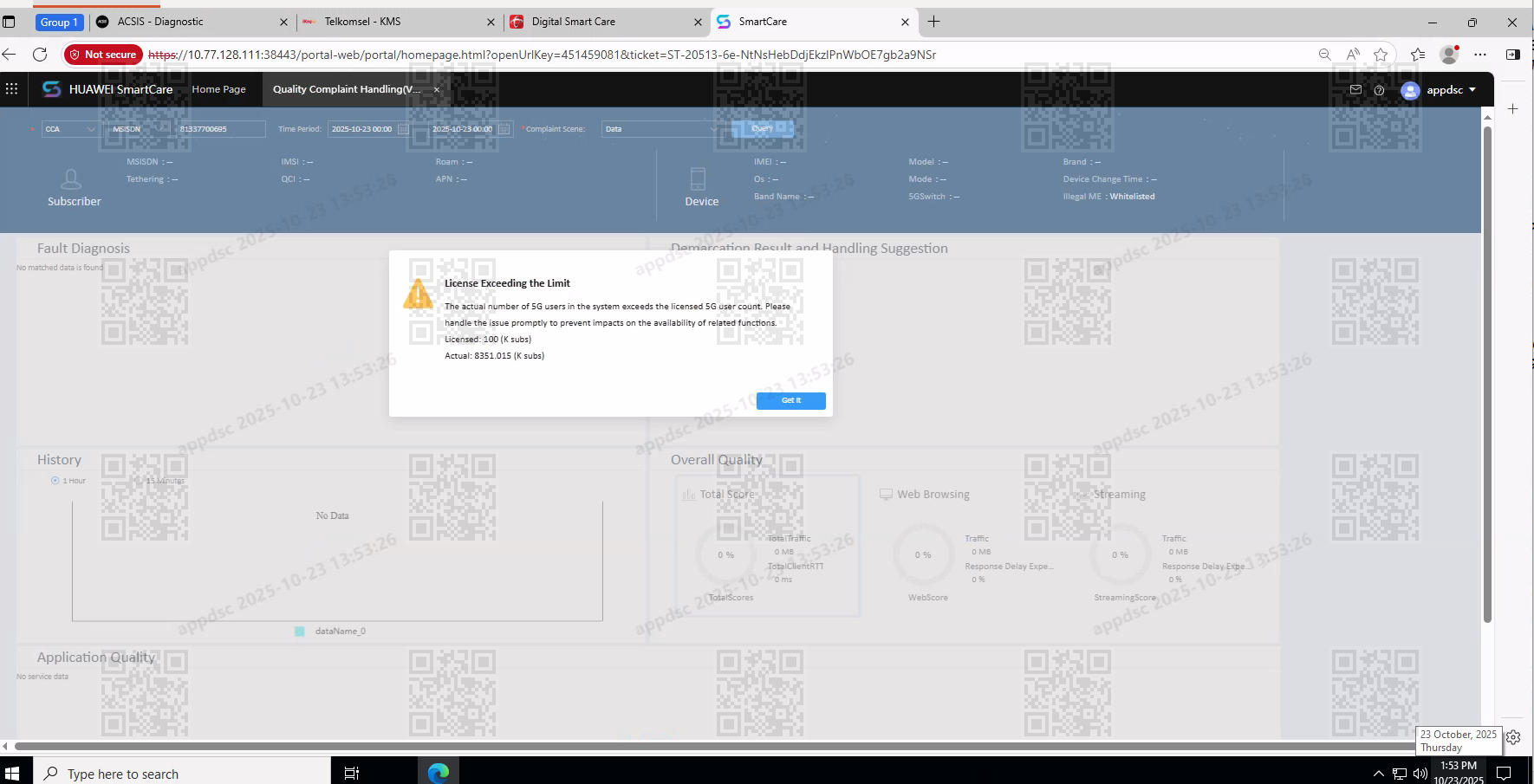Open Windows Task View
This screenshot has height=784, width=1534.
pyautogui.click(x=352, y=773)
